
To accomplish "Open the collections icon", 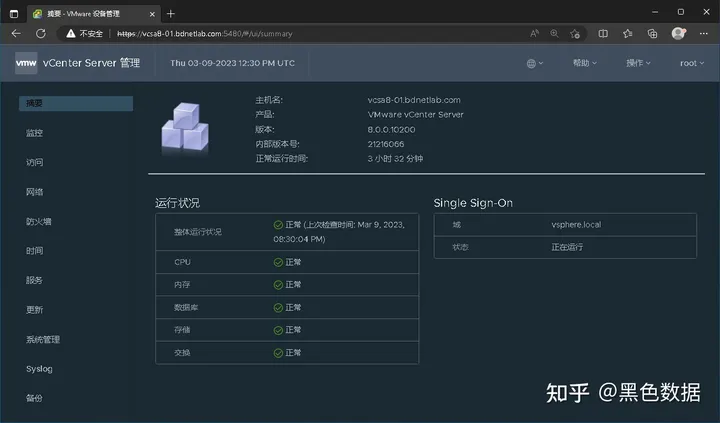I will tap(652, 34).
